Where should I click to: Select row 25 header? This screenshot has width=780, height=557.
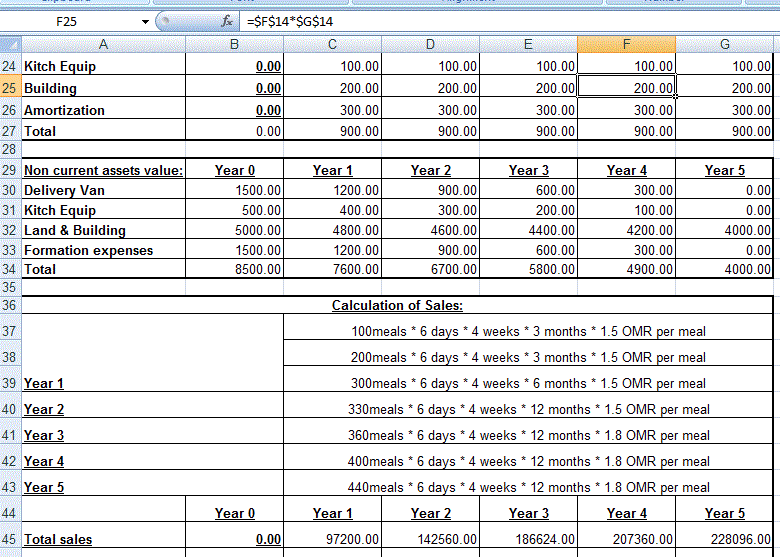[x=10, y=88]
